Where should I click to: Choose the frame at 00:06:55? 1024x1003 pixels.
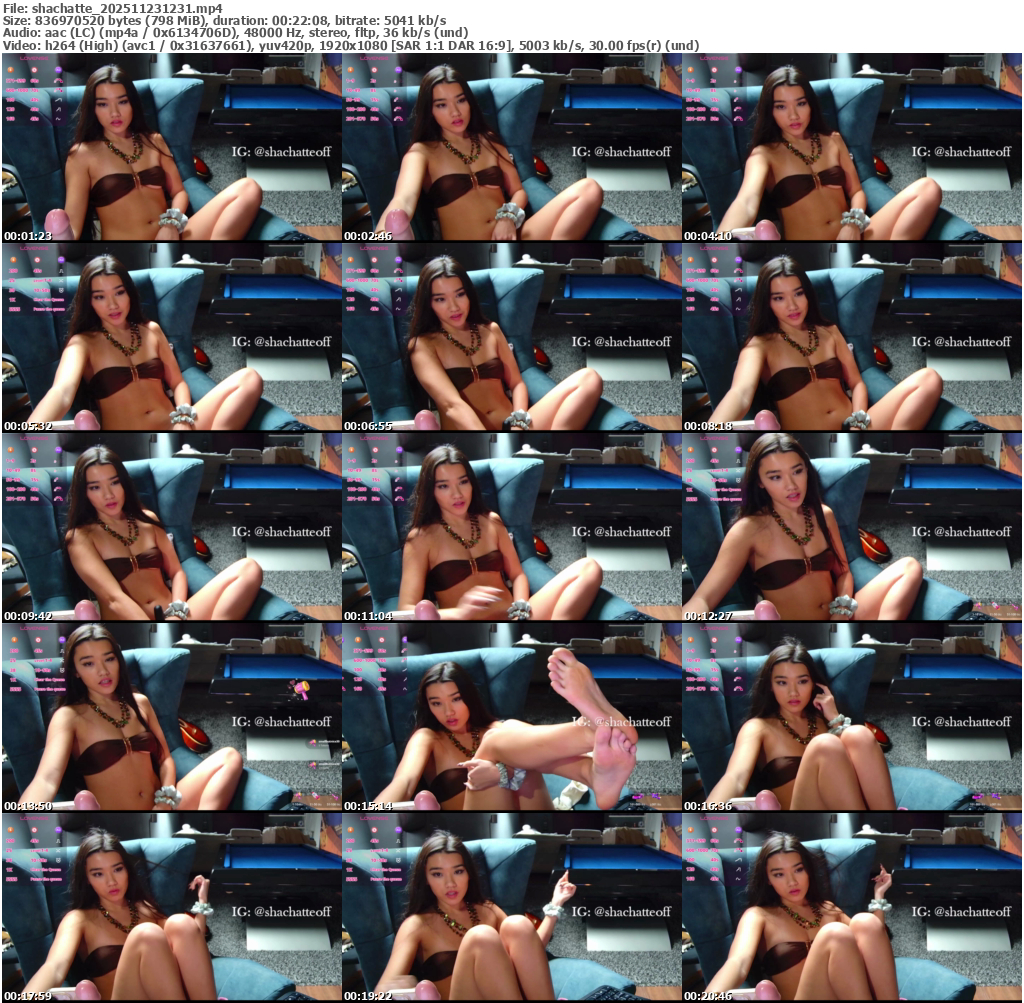512,337
